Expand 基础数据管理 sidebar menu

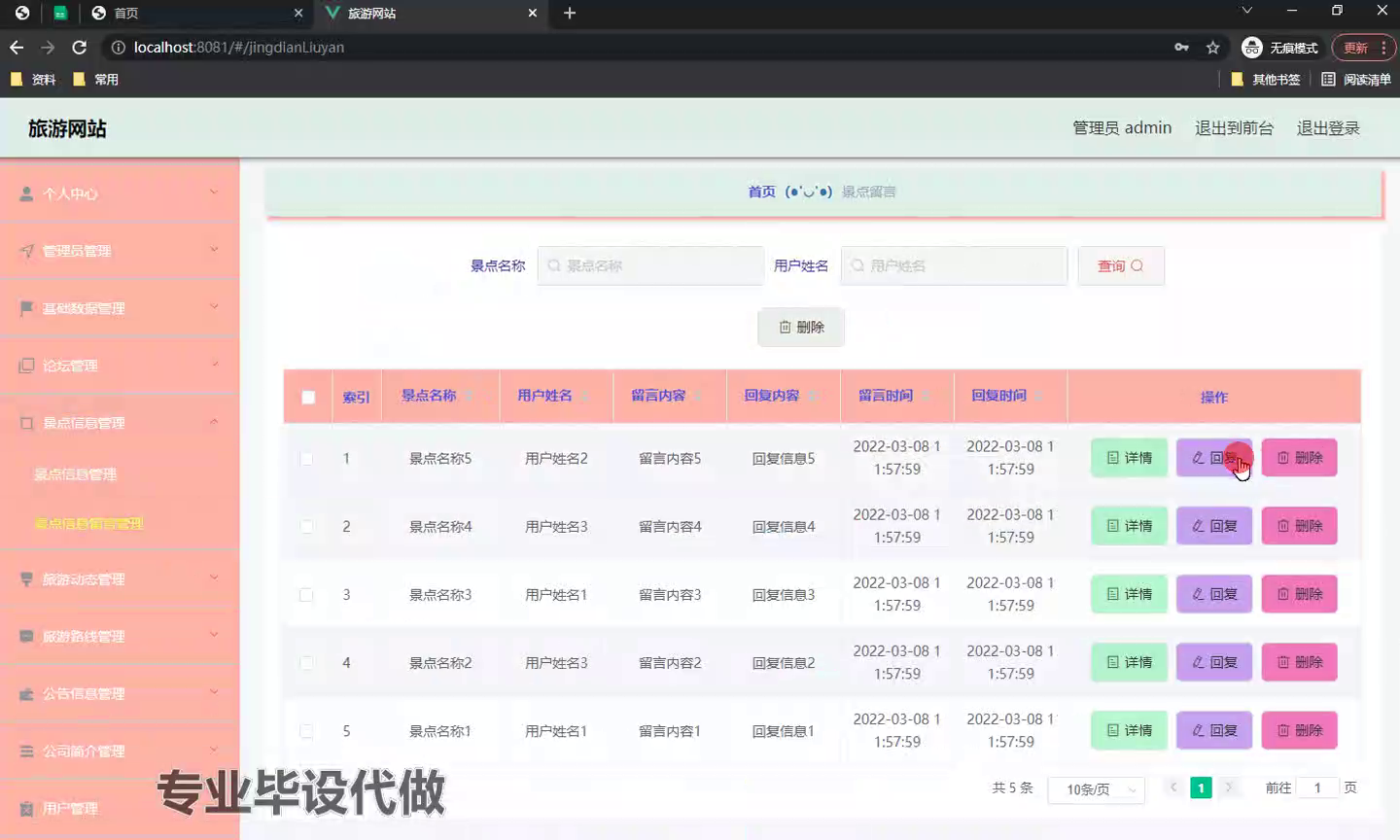click(120, 308)
